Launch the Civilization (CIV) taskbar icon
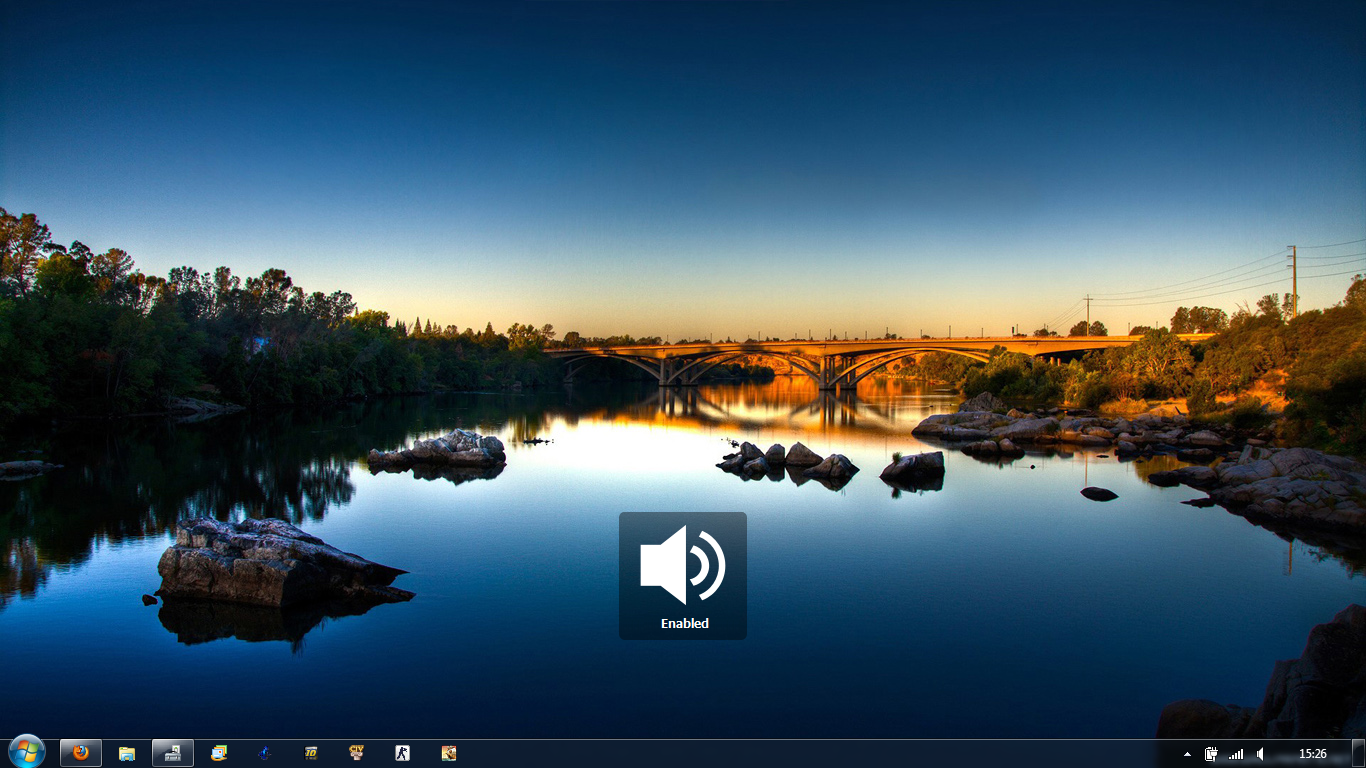The image size is (1366, 768). (x=357, y=753)
